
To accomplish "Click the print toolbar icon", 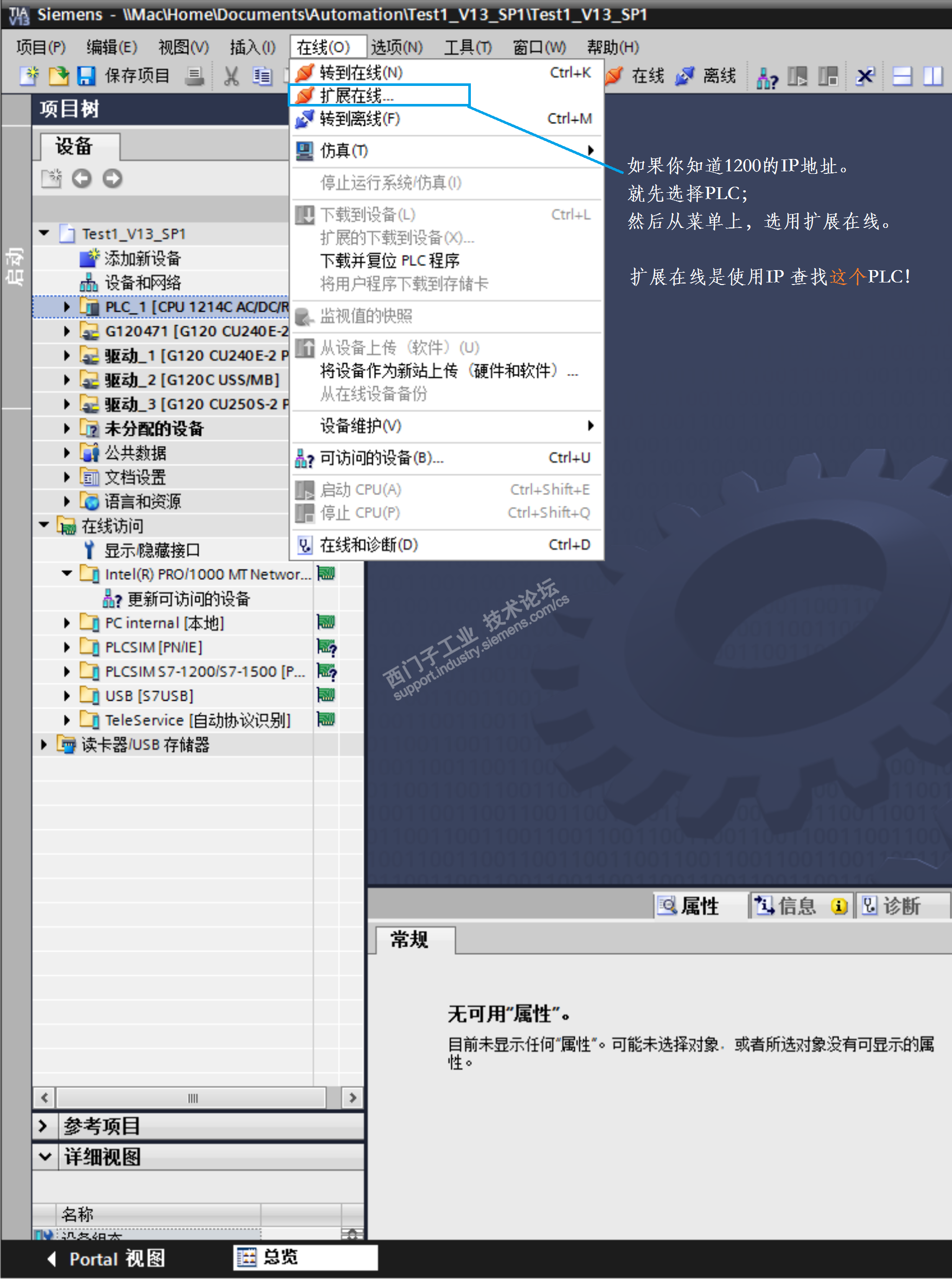I will pyautogui.click(x=194, y=76).
